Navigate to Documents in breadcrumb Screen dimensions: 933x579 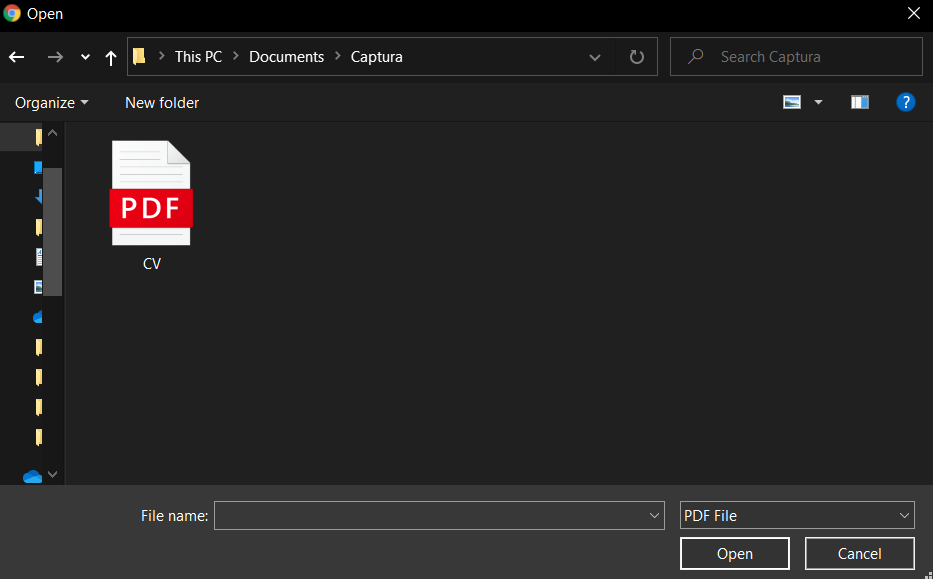[x=286, y=57]
